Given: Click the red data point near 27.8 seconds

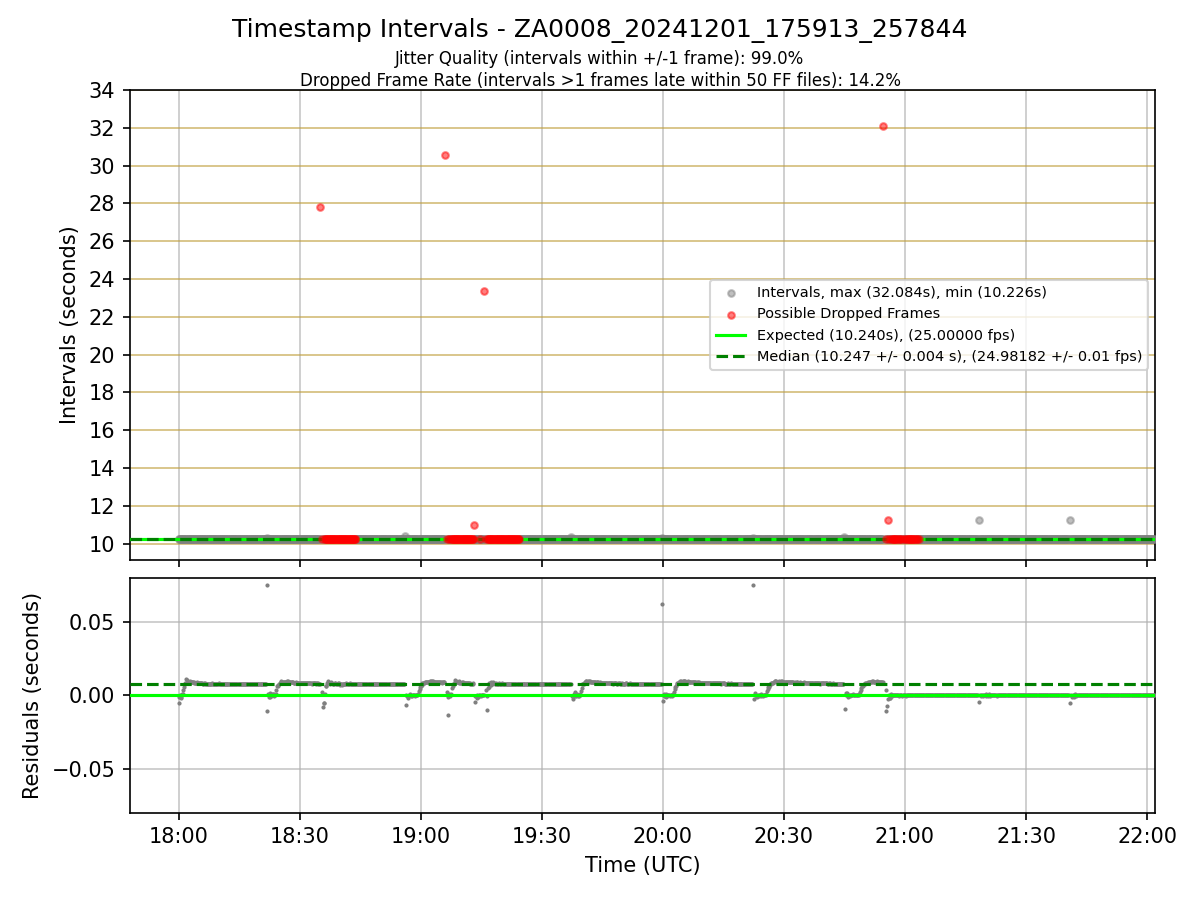Looking at the screenshot, I should click(320, 207).
